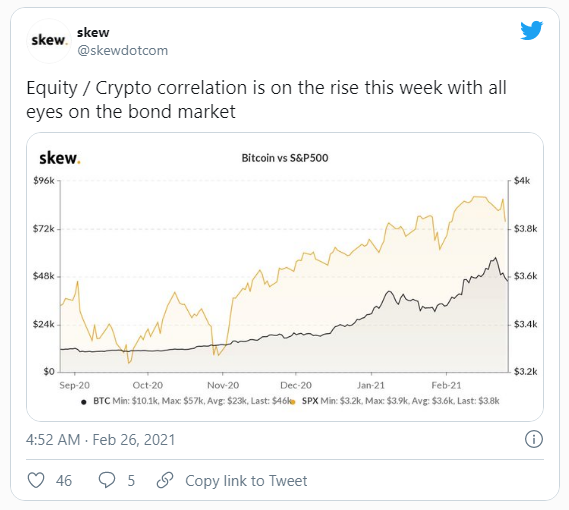Screen dimensions: 569x510
Task: Click the 5 replies count
Action: coord(131,481)
